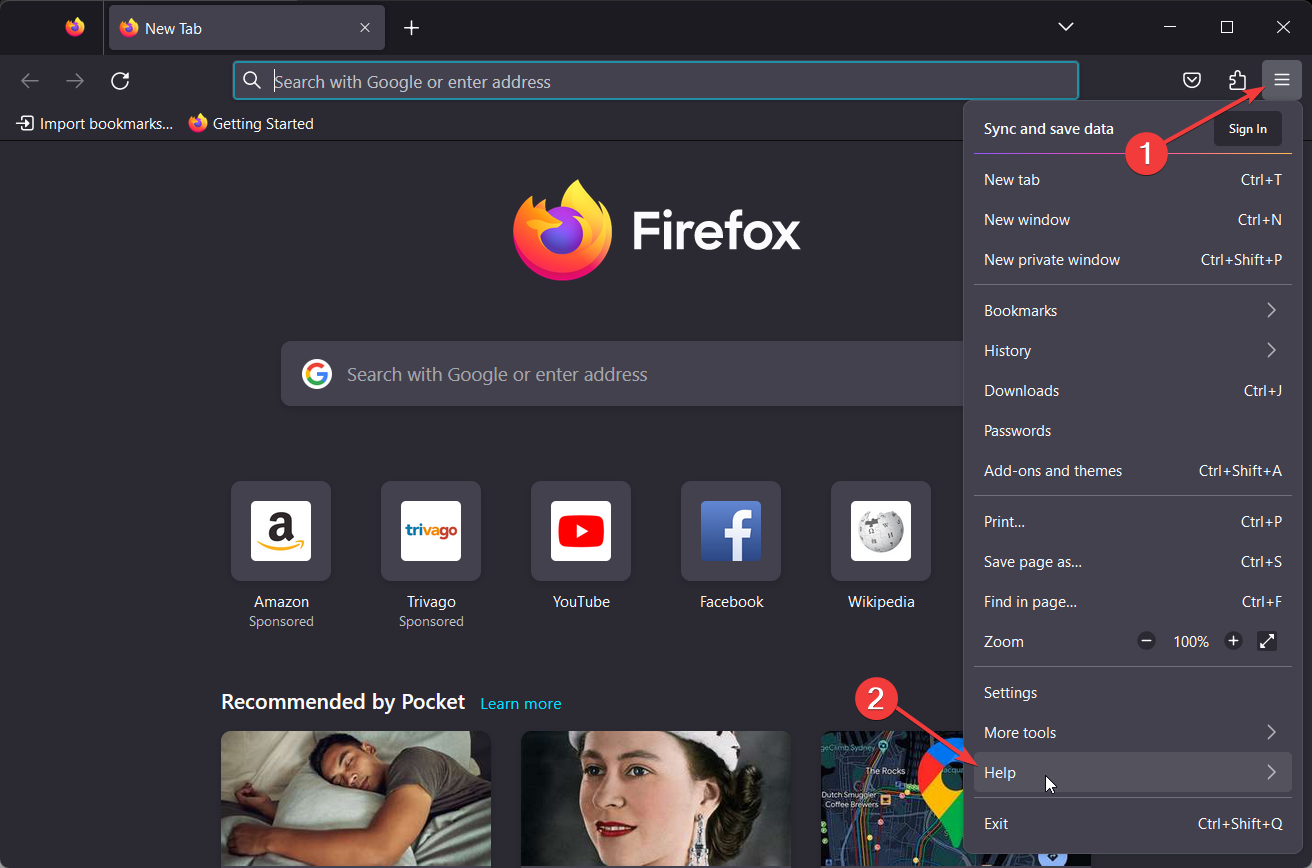Open the sponsored Amazon shortcut
The height and width of the screenshot is (868, 1312).
point(280,531)
